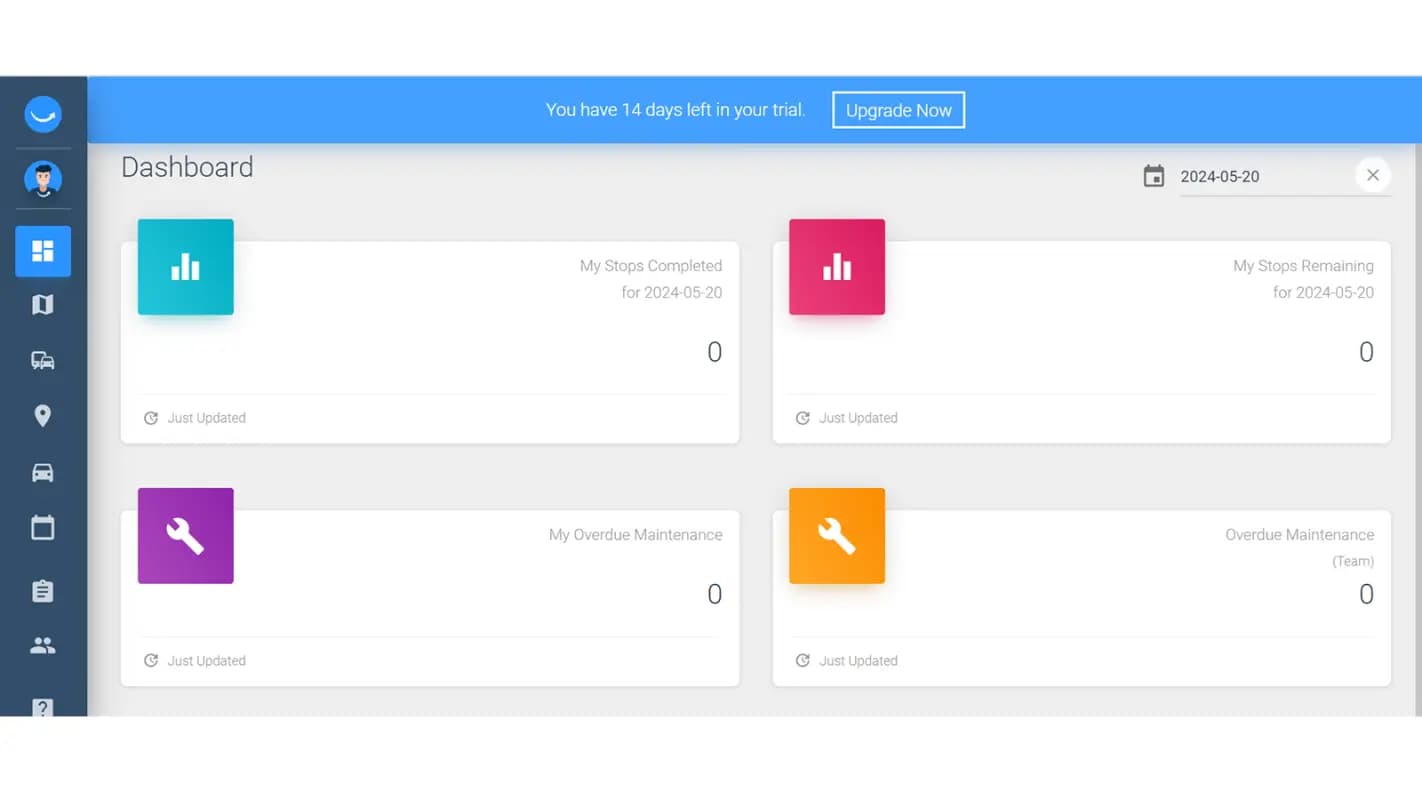Click the smile logo in the sidebar
The width and height of the screenshot is (1422, 800).
click(x=43, y=114)
